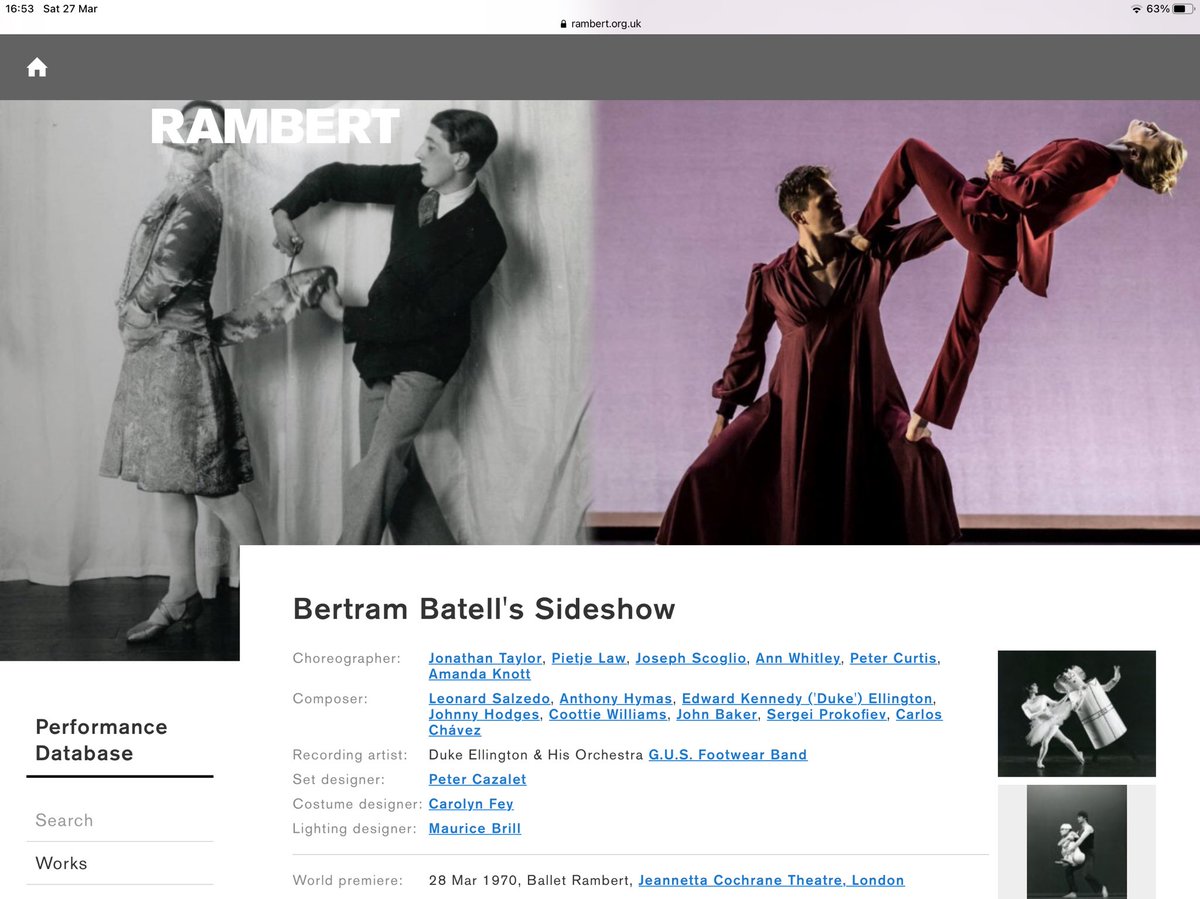View the first black-and-white dancer thumbnail

1077,713
